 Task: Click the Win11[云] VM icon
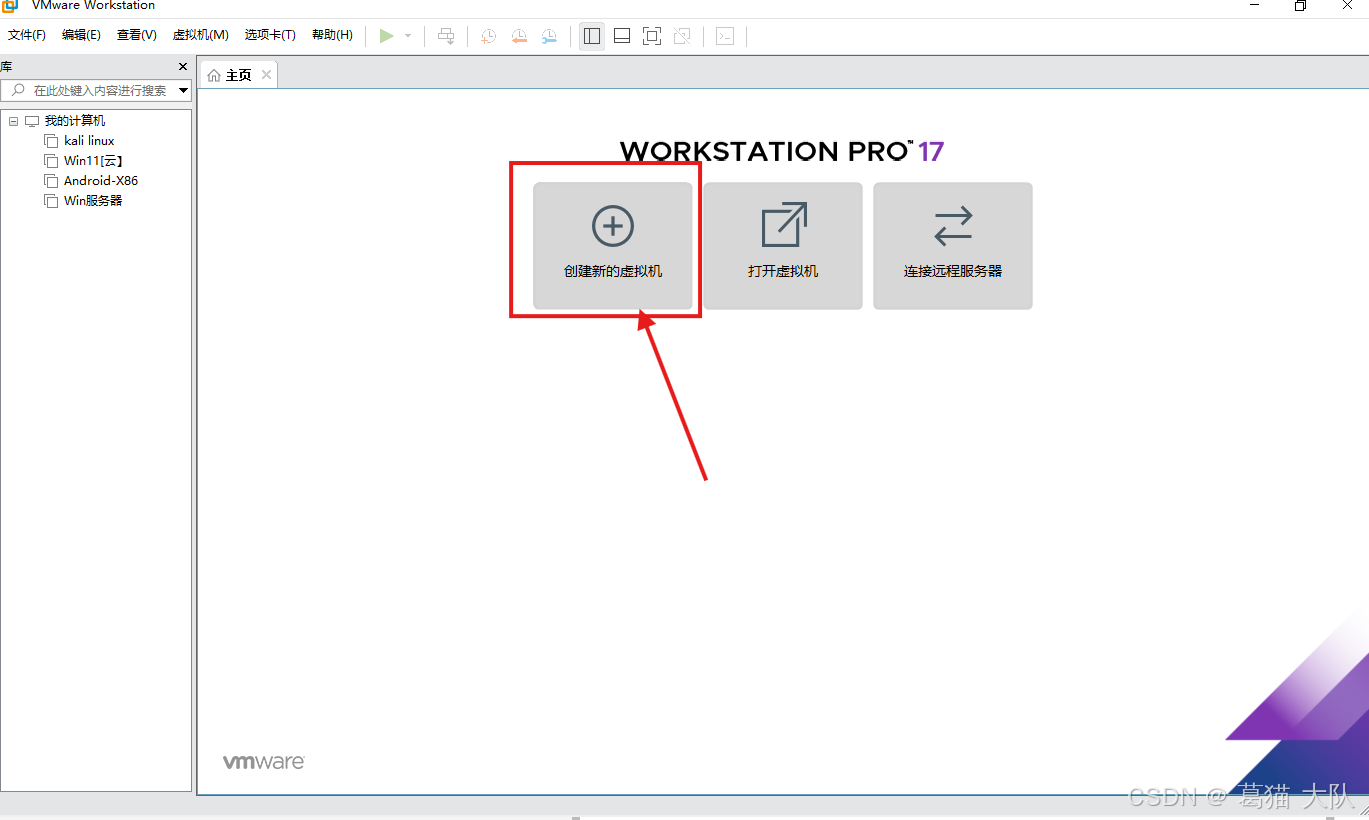(x=51, y=161)
